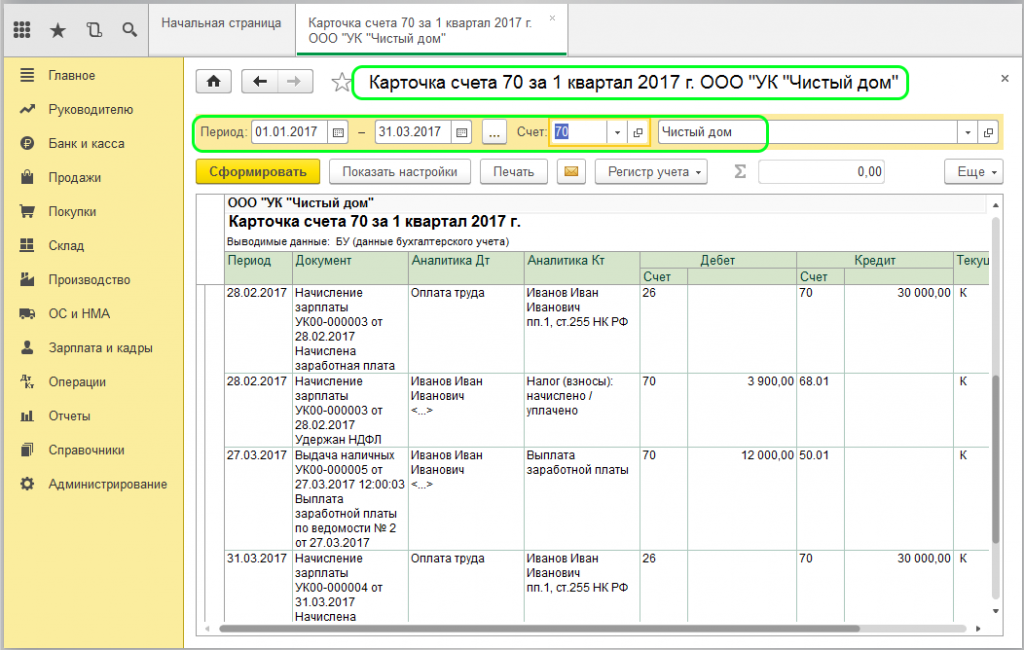Open ОС и НМА truck icon

point(27,314)
